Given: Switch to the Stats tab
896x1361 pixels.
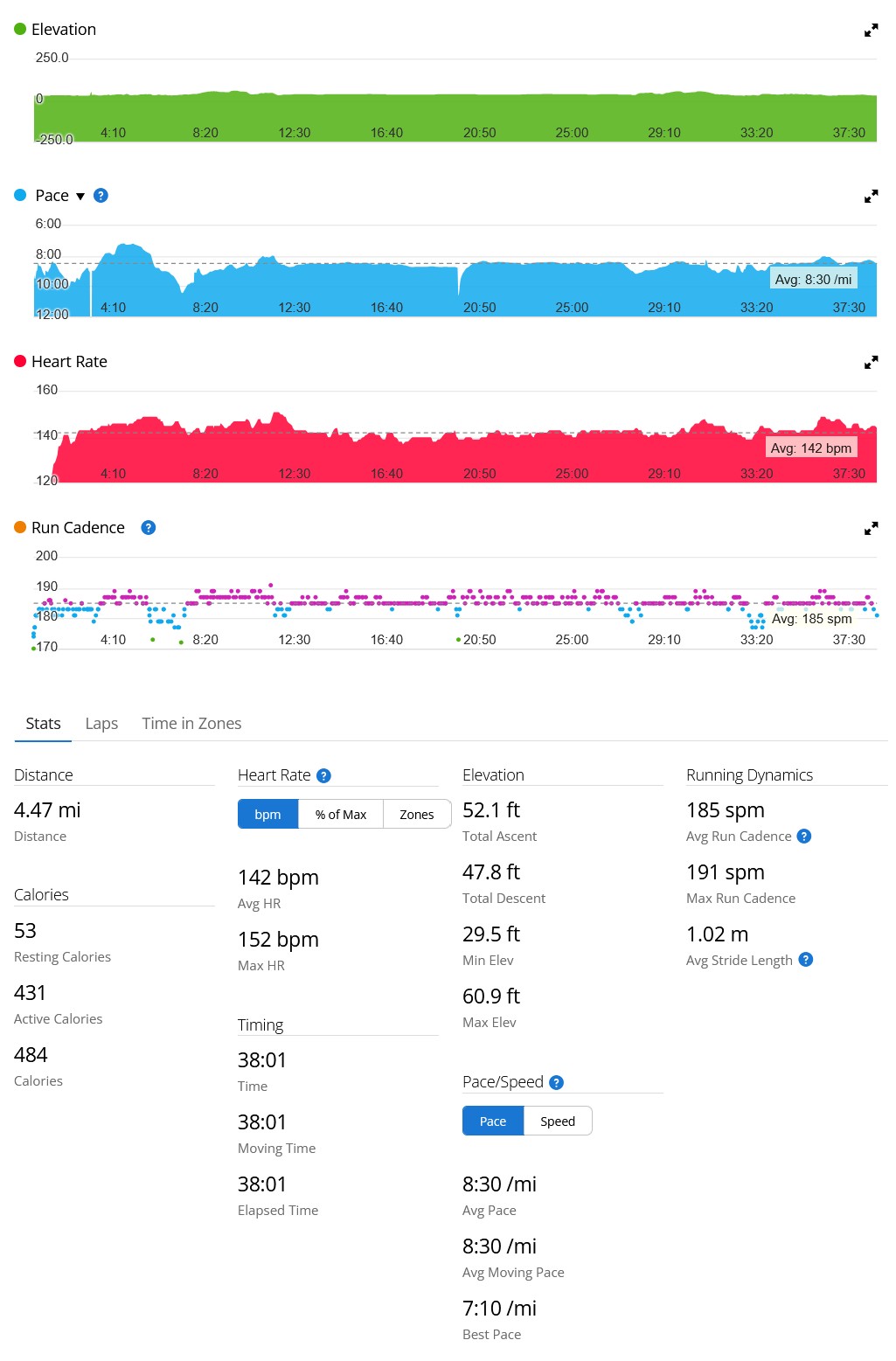Looking at the screenshot, I should coord(43,724).
